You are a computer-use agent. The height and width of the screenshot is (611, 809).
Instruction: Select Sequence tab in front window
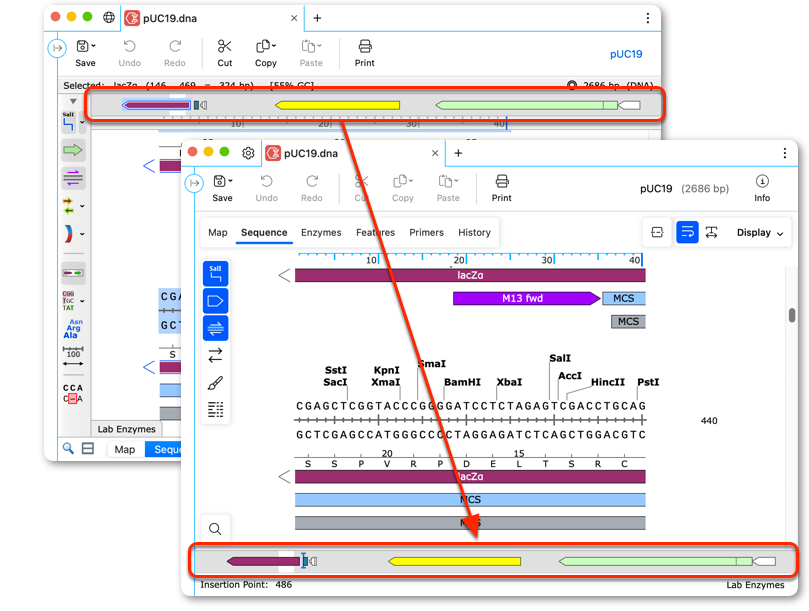click(x=264, y=233)
